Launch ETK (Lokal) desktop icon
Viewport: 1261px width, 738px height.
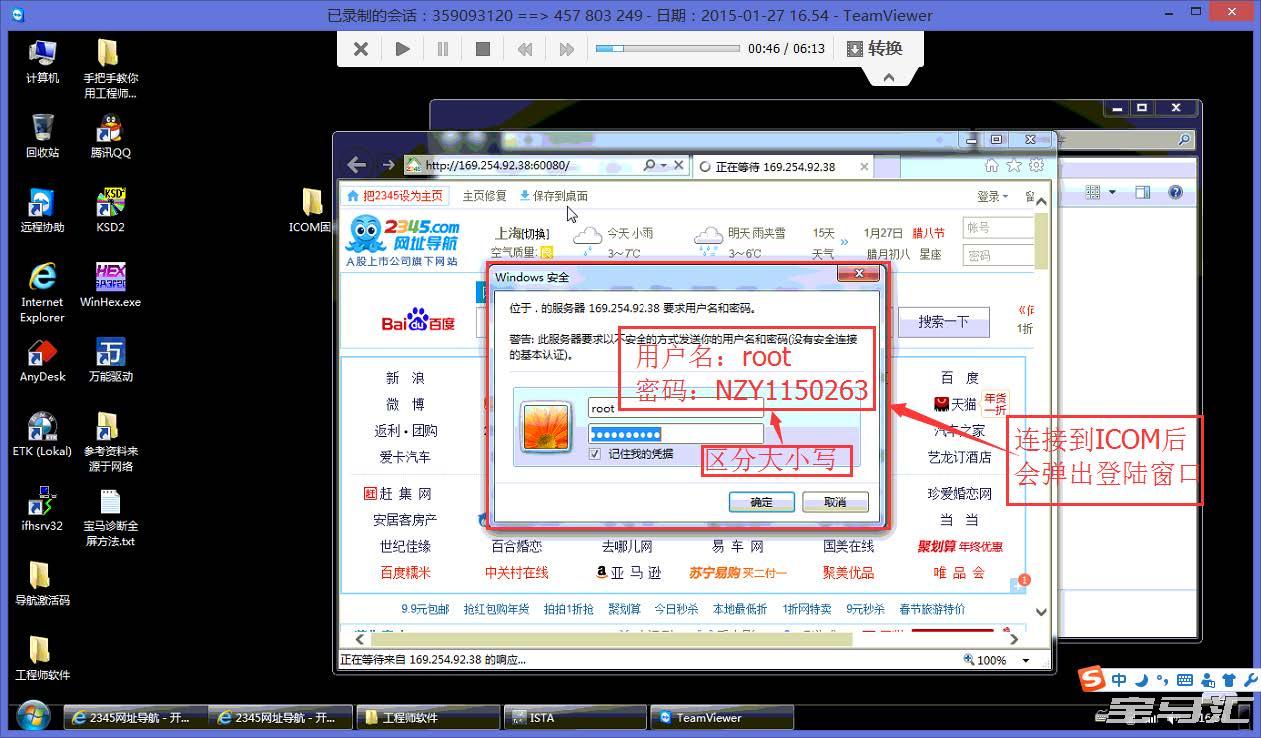tap(42, 435)
